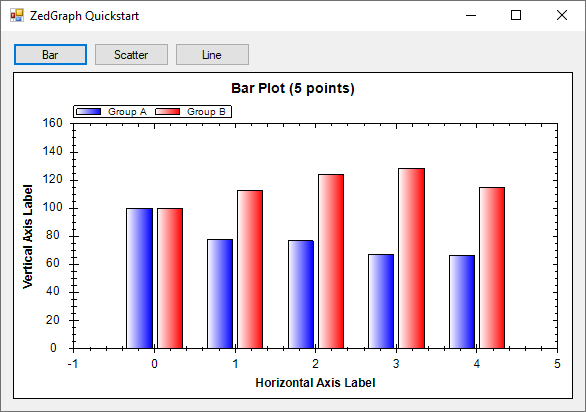Viewport: 586px width, 412px height.
Task: Switch to the Scatter plot
Action: [x=131, y=55]
